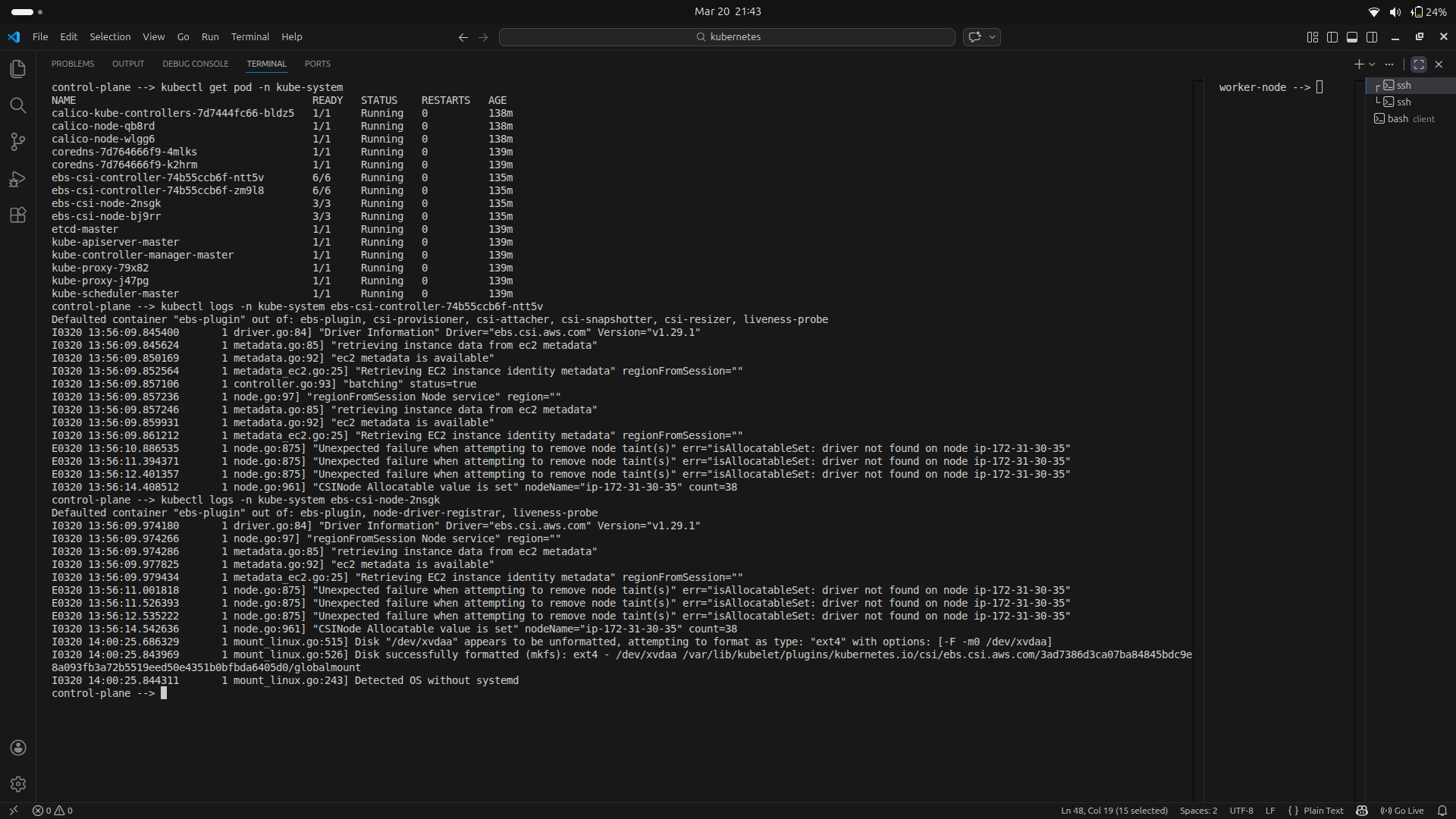Image resolution: width=1456 pixels, height=819 pixels.
Task: Select the bash client terminal
Action: click(x=1410, y=119)
